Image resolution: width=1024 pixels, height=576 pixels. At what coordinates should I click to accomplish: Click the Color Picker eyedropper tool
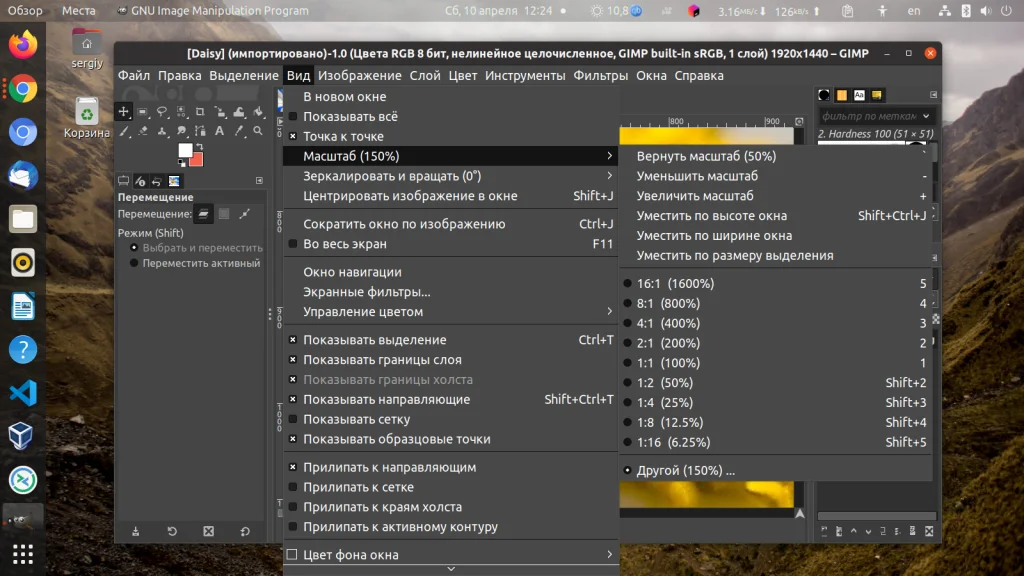click(238, 131)
